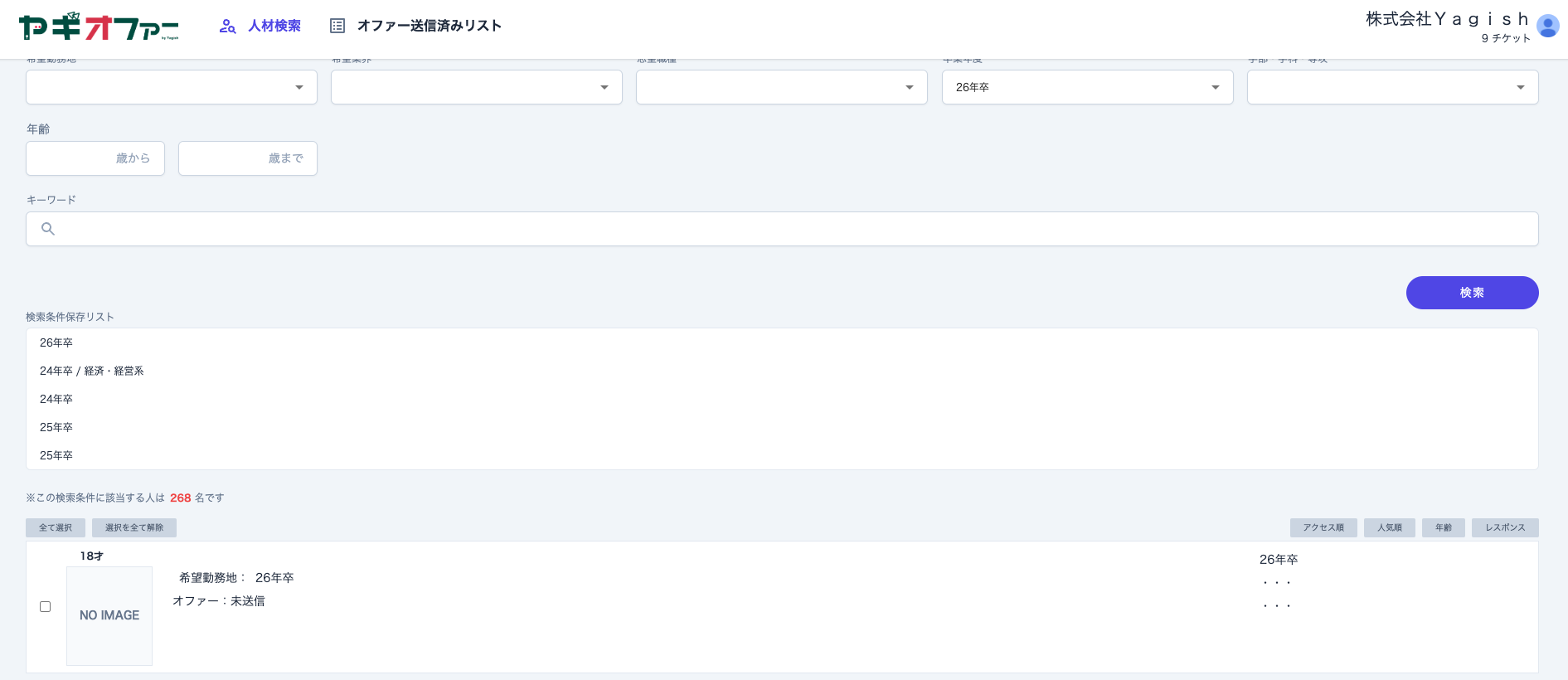
Task: Click the magnifier icon in keyword field
Action: (x=48, y=229)
